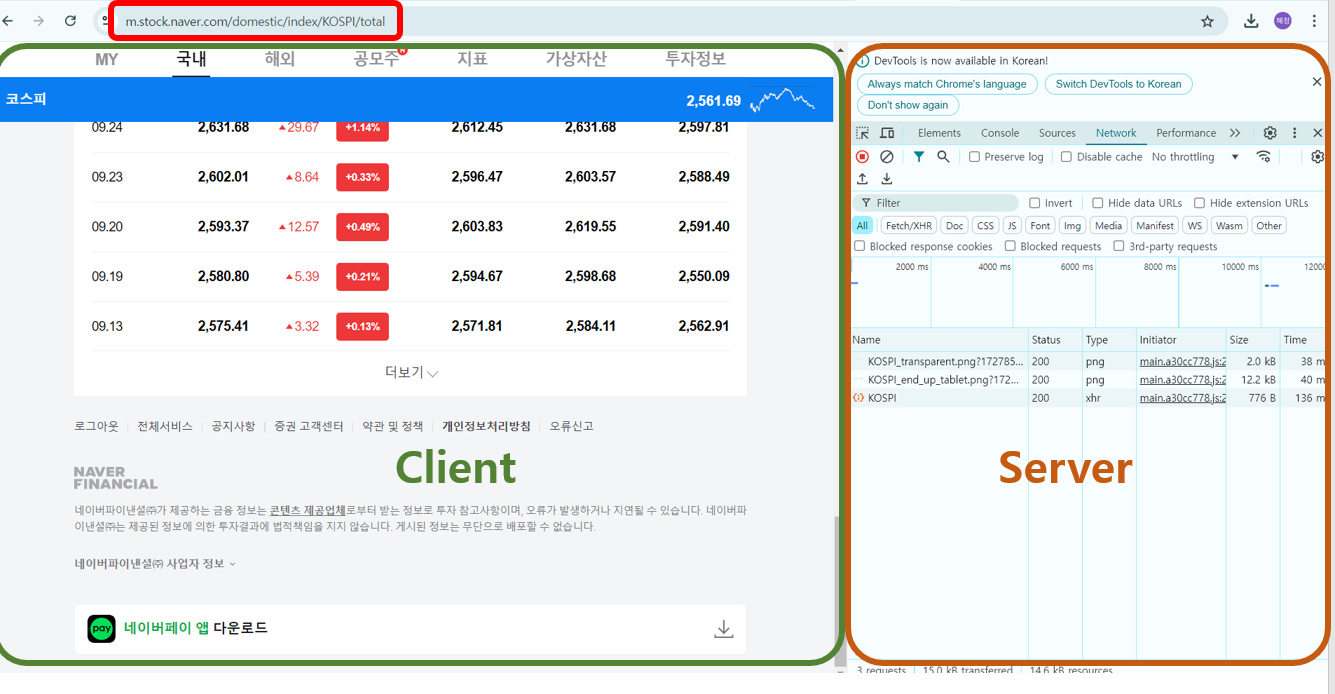This screenshot has width=1335, height=694.
Task: Select the KOSPI xhr request row
Action: tap(1088, 398)
